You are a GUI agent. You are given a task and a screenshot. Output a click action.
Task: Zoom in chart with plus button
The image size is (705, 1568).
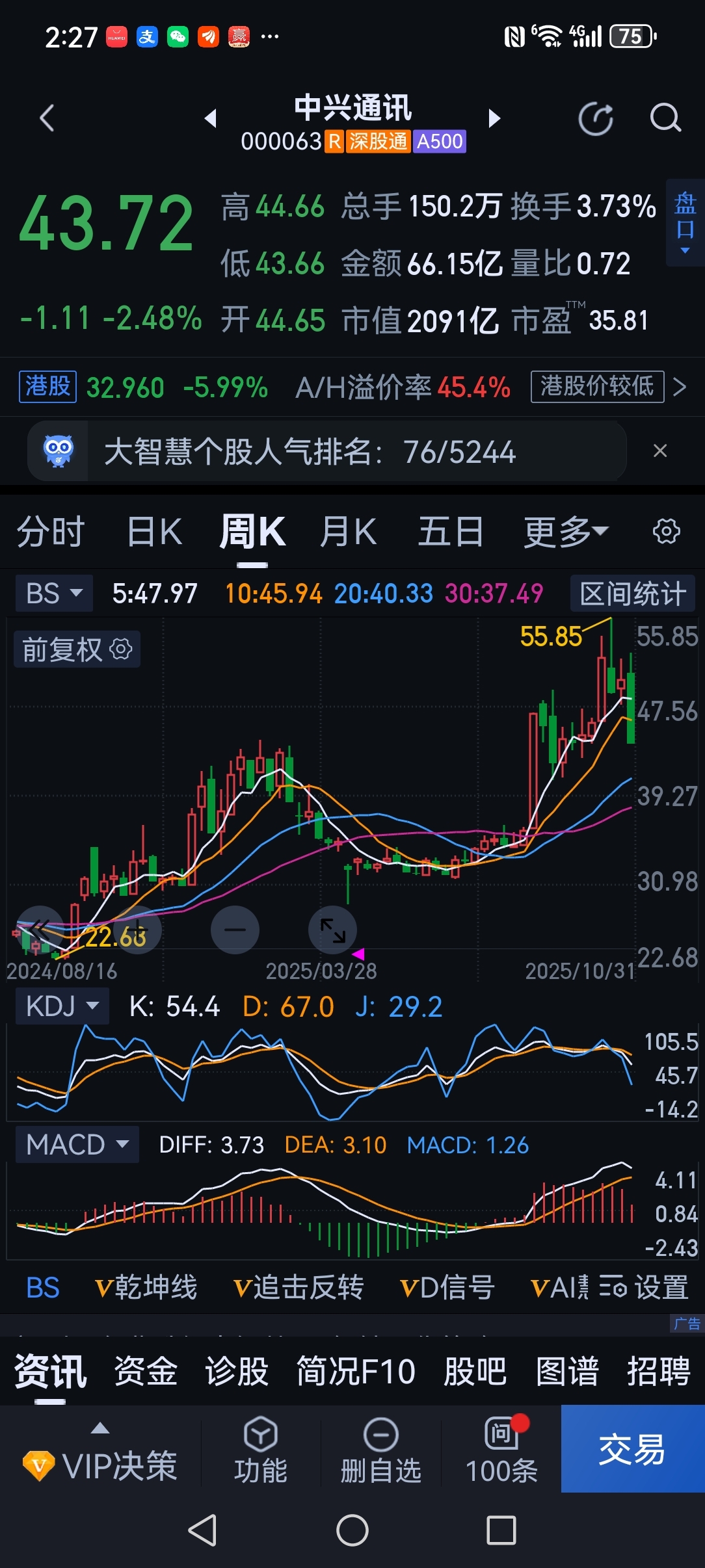(137, 930)
